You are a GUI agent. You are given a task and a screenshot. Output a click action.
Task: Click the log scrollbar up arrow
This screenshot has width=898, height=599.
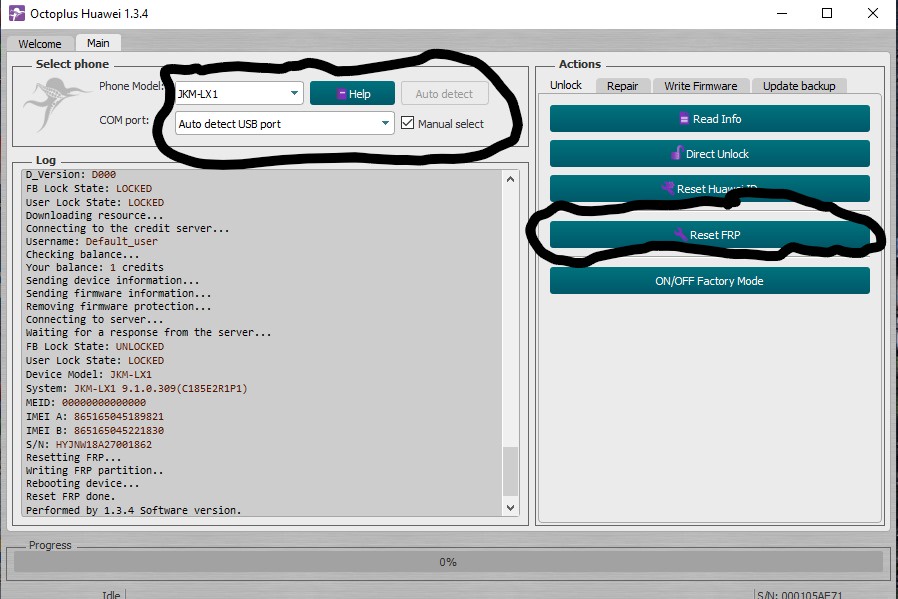click(x=510, y=179)
